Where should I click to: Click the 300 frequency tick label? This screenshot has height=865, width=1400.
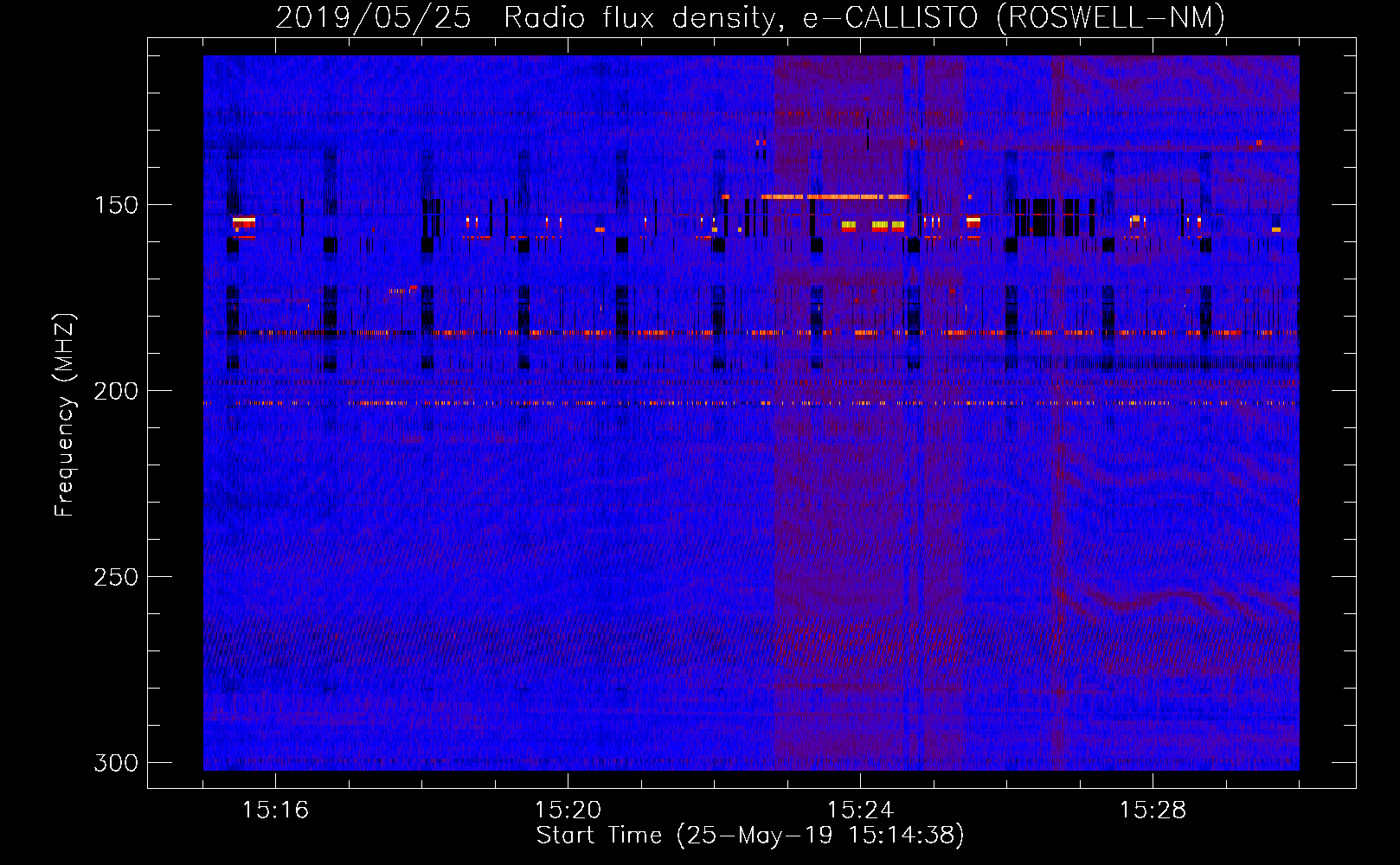coord(116,763)
